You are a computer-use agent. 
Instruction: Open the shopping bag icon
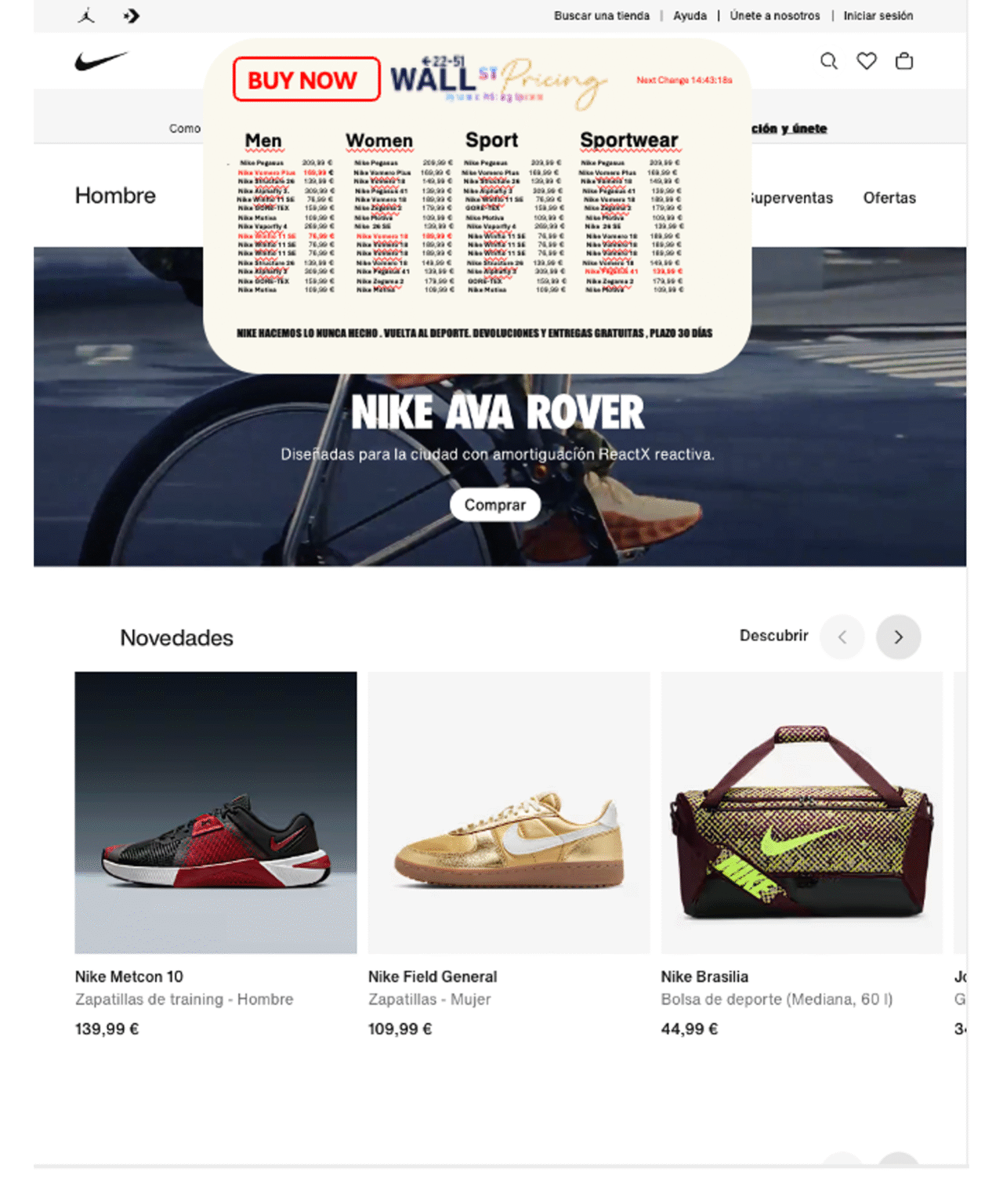tap(904, 61)
